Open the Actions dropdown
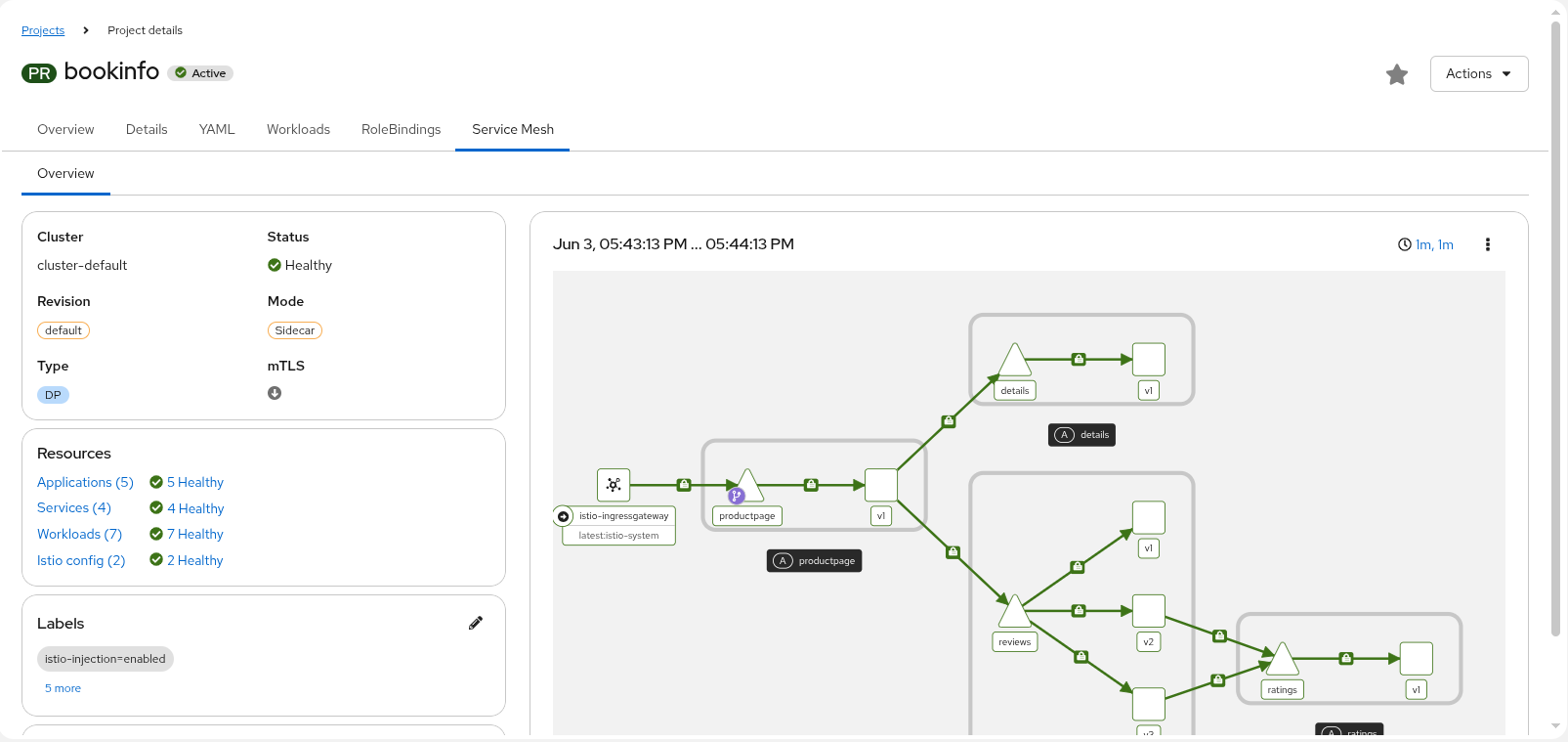This screenshot has height=742, width=1568. (x=1479, y=73)
